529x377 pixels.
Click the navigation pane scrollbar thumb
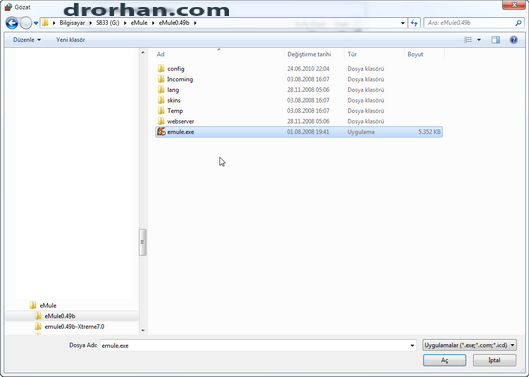tap(142, 242)
